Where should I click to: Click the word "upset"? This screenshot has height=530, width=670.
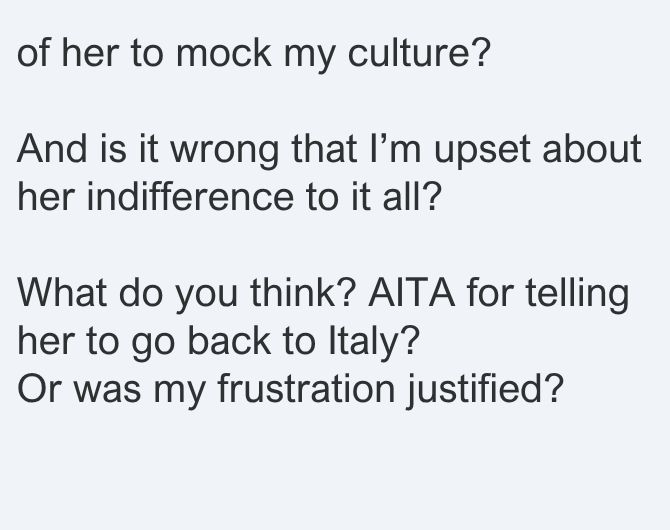482,151
